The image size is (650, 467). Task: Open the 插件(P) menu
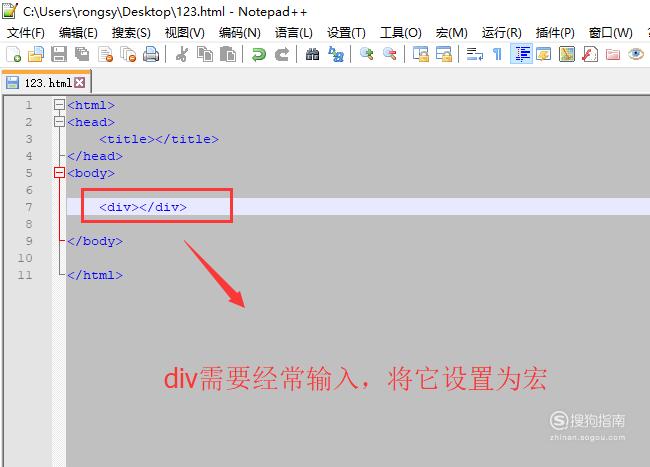[555, 32]
